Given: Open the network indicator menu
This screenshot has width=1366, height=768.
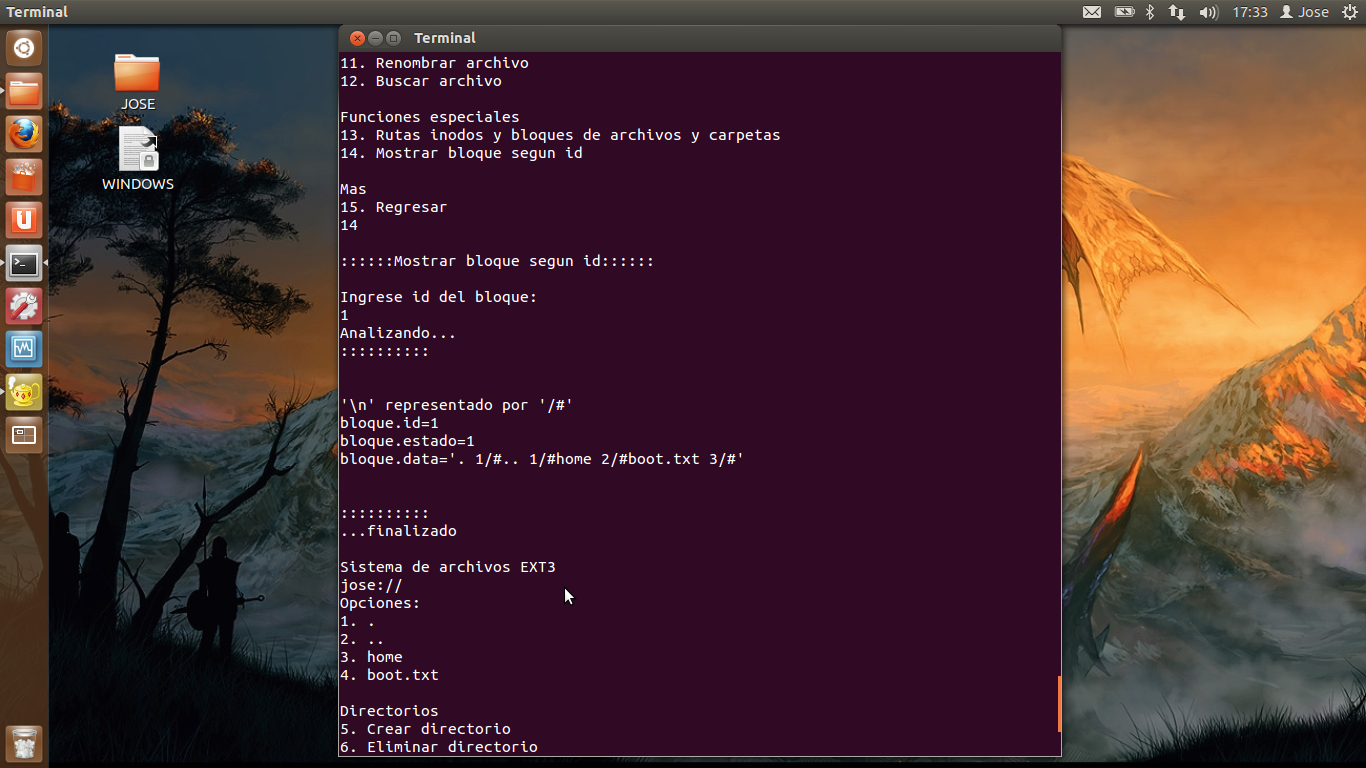Looking at the screenshot, I should click(x=1177, y=12).
